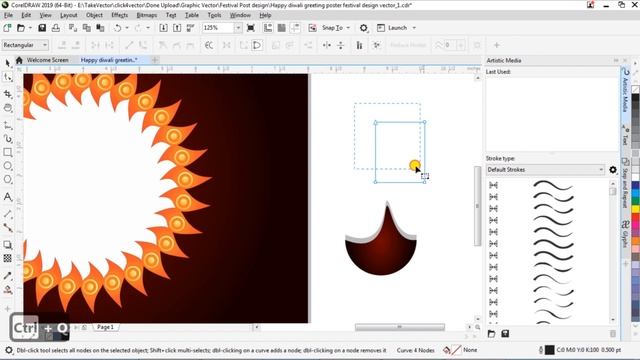Toggle the Close curve button
This screenshot has height=360, width=640.
click(x=257, y=45)
